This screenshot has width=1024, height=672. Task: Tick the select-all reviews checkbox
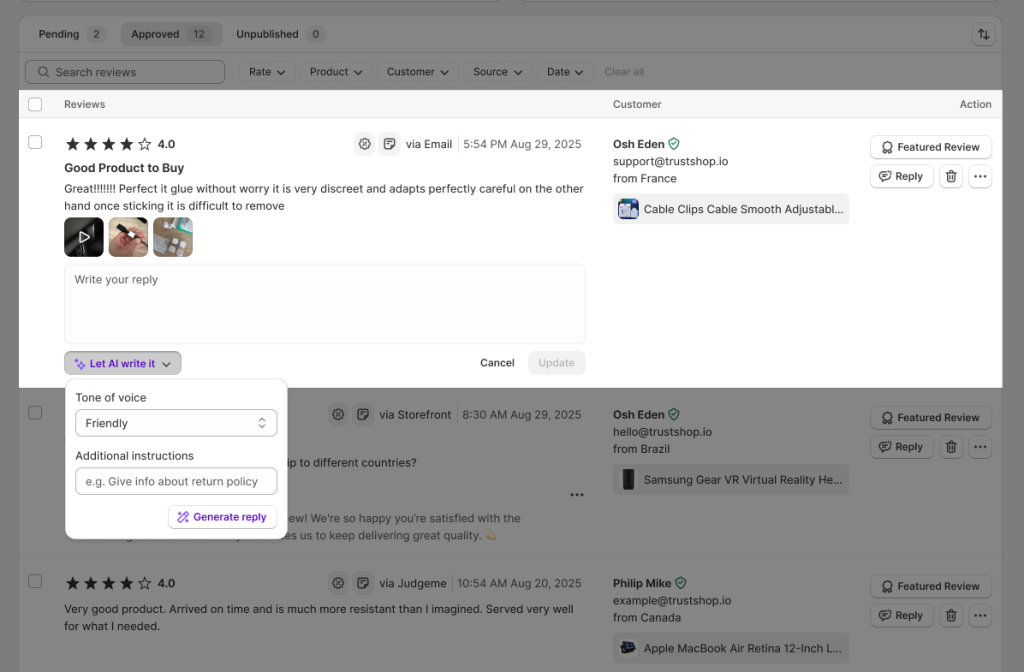[x=35, y=104]
